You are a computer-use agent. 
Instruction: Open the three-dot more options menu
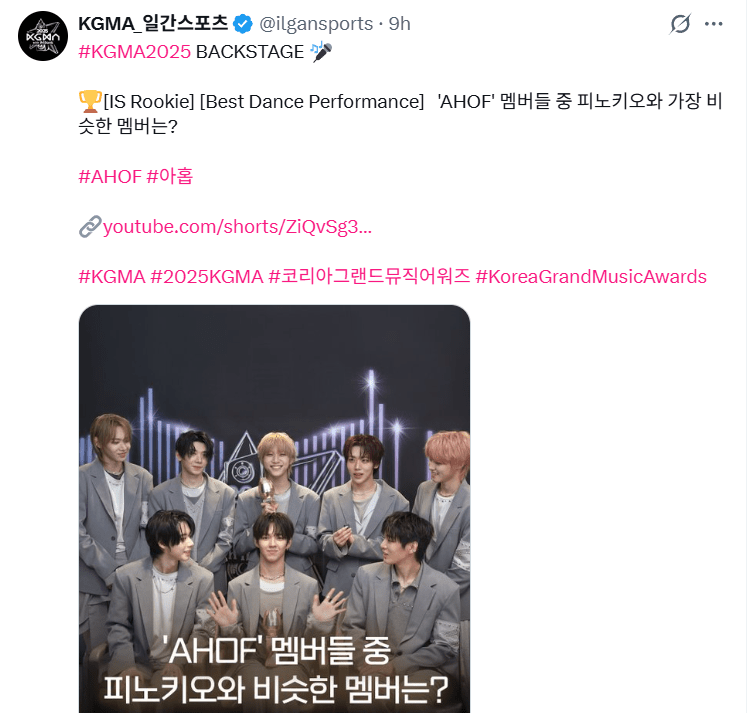(713, 24)
